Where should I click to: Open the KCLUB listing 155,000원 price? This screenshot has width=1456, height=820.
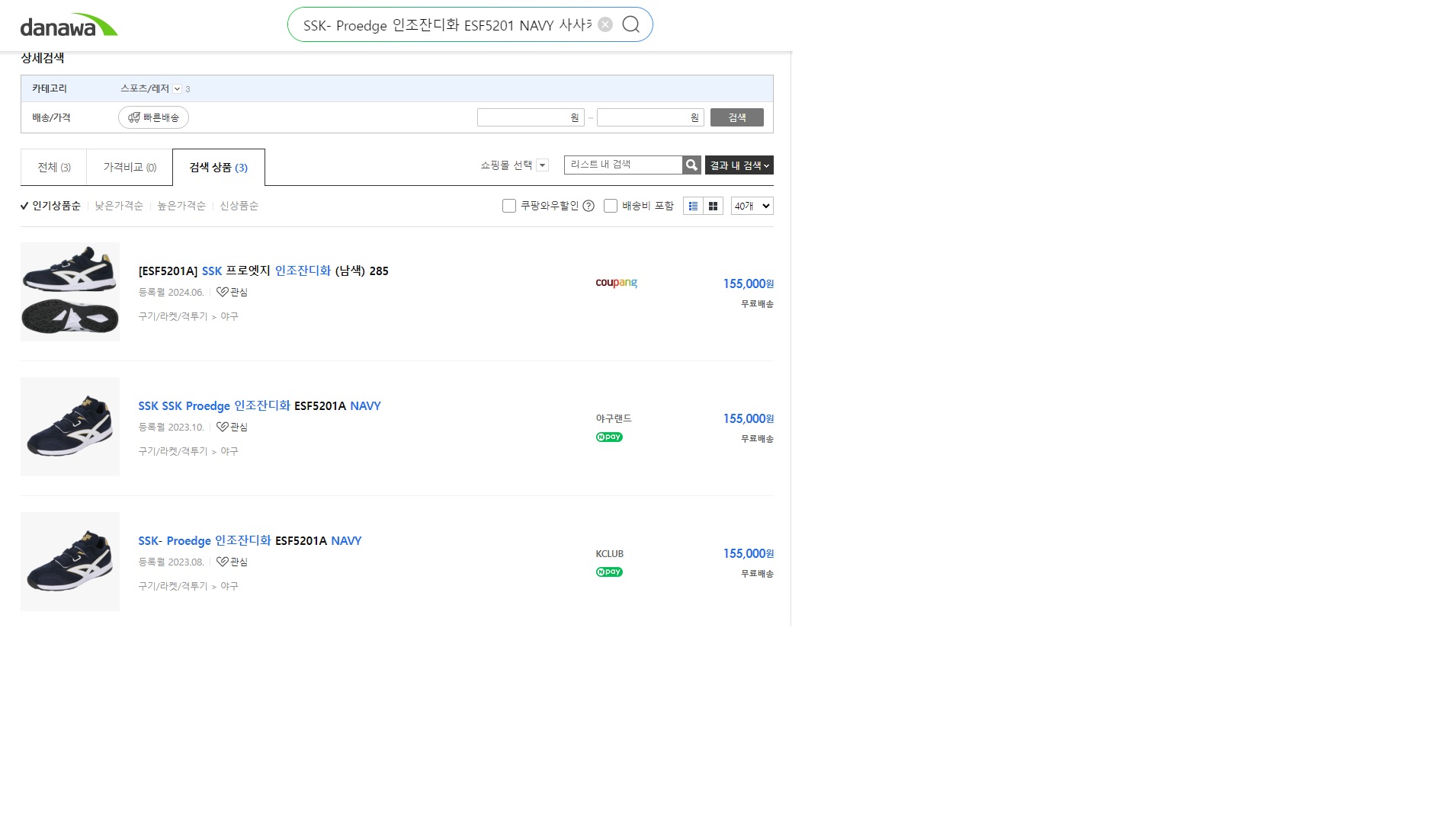point(749,553)
